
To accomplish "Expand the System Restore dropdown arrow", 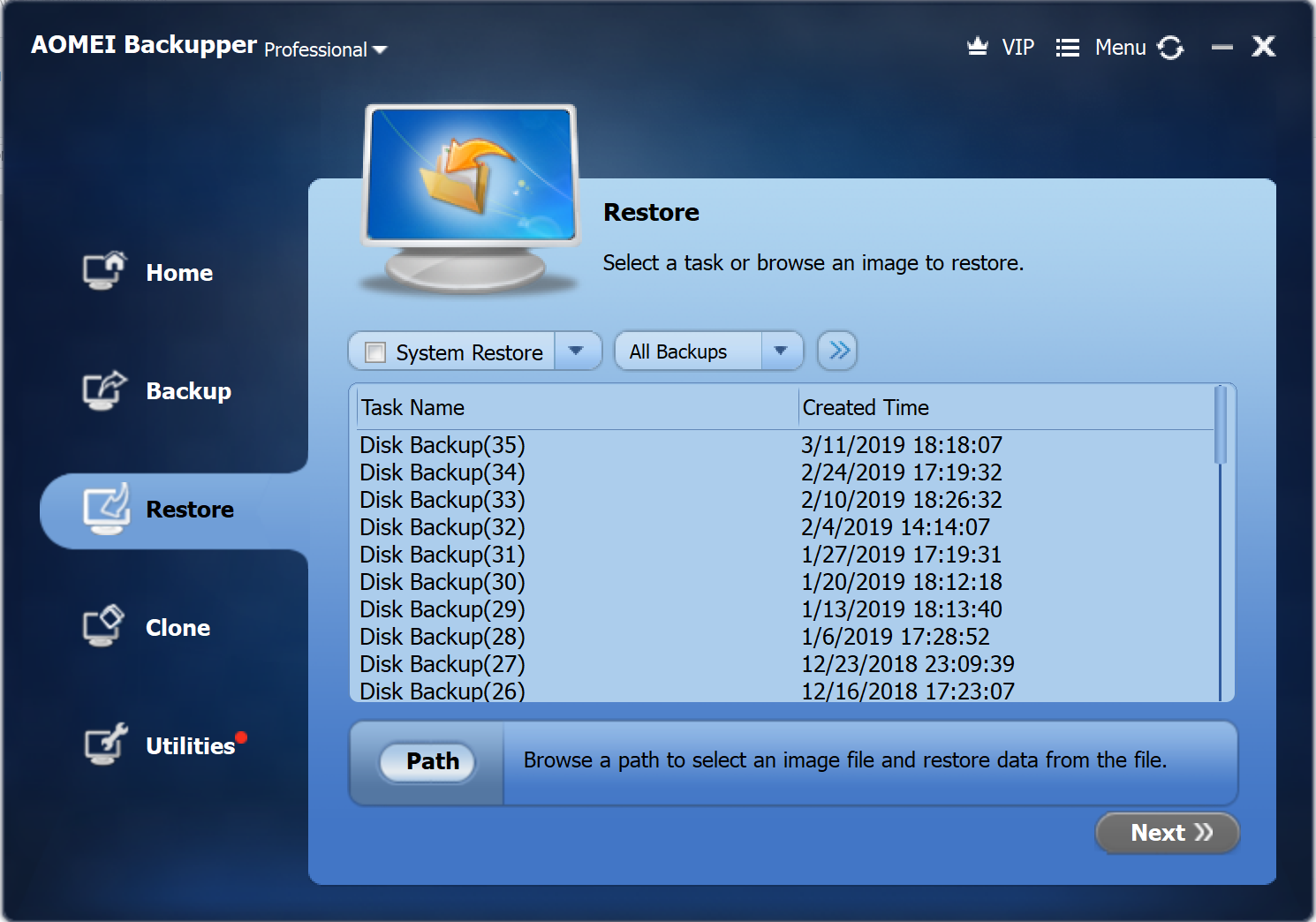I will coord(577,351).
